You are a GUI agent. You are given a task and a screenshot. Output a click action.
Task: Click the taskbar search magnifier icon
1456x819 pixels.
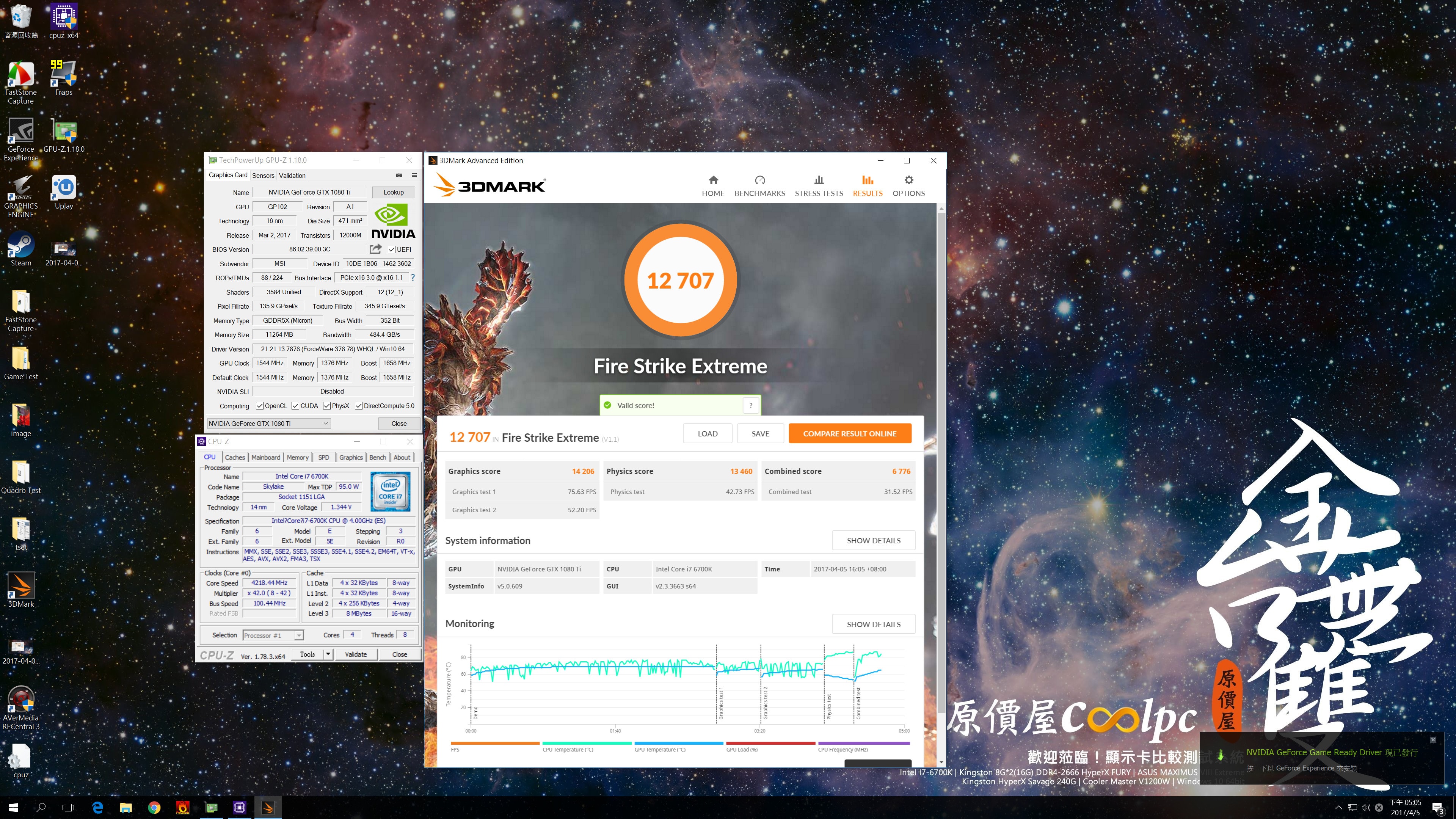(x=41, y=808)
